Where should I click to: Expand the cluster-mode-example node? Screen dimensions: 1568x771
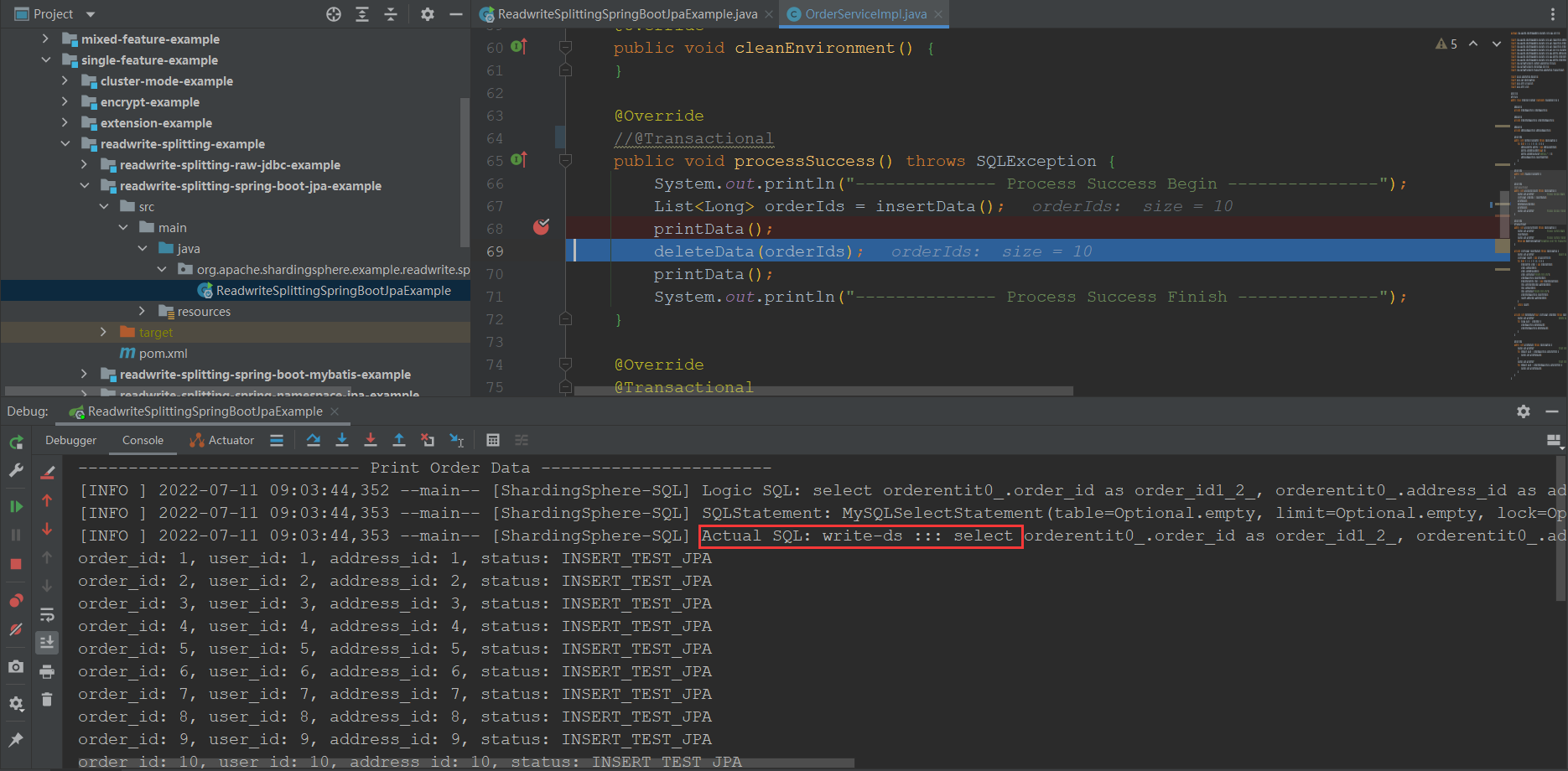pos(65,80)
